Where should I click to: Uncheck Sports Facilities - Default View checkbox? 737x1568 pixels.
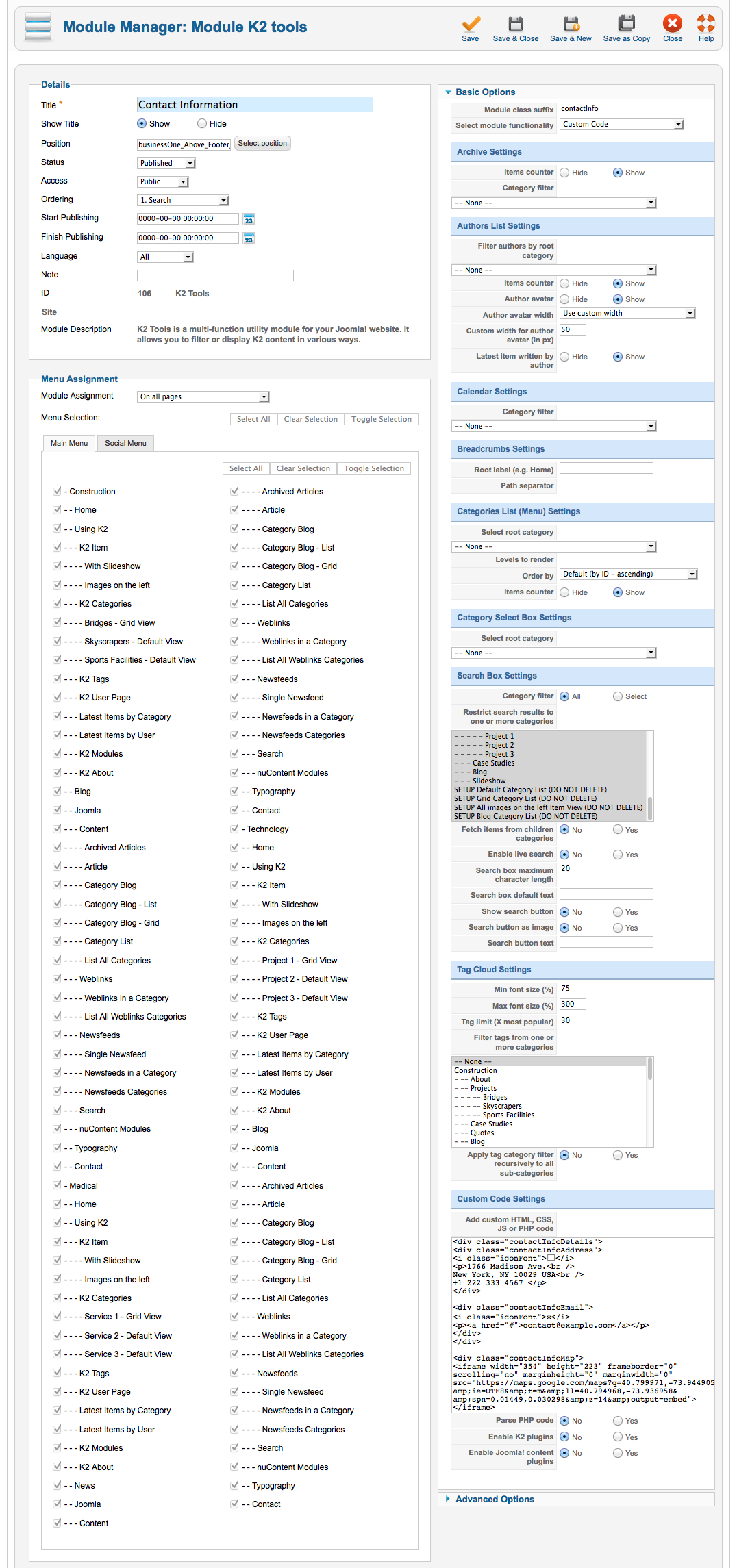pyautogui.click(x=57, y=659)
